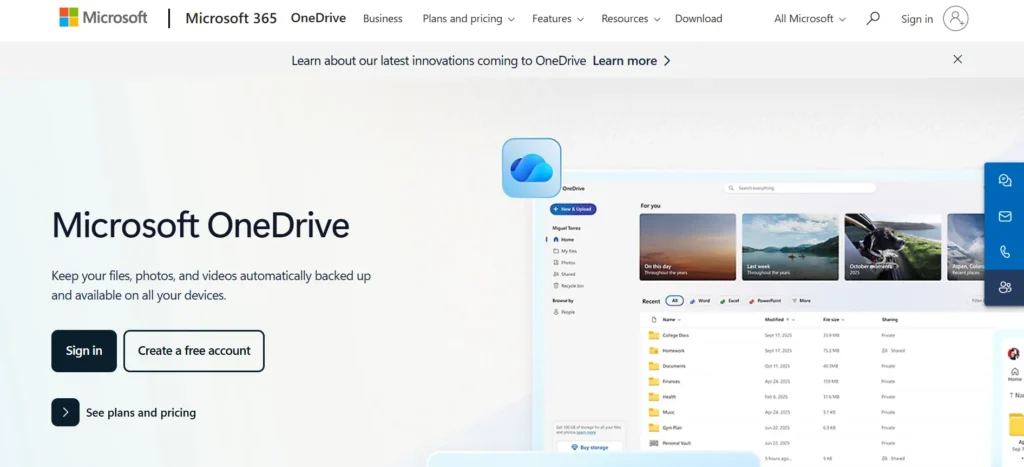Open the More filter dropdown in Recent

pos(801,301)
